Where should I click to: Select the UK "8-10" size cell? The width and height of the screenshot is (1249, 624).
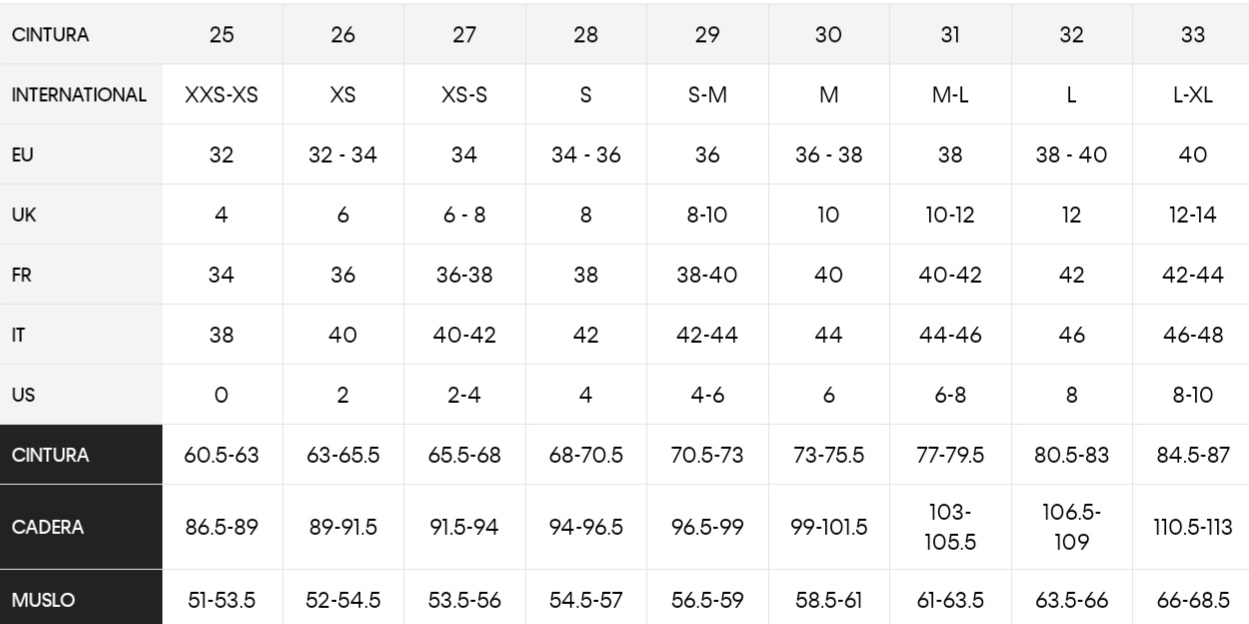707,215
